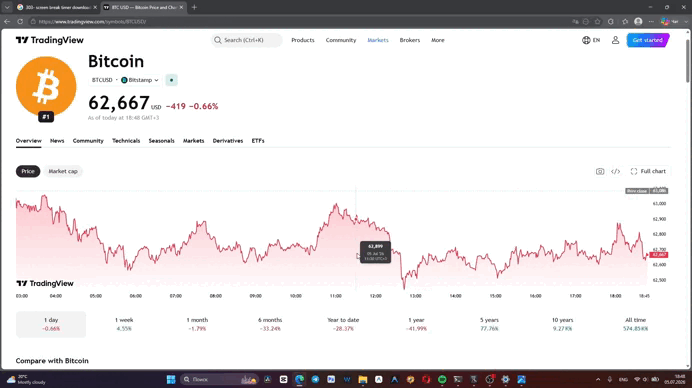Click the Search (Ctrl+K) field

click(247, 40)
